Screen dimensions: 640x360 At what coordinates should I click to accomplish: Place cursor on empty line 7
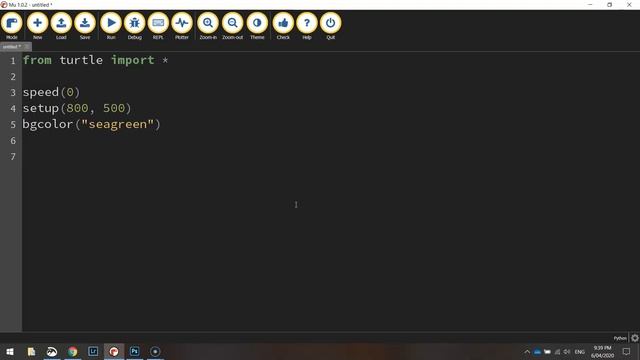coord(331,156)
